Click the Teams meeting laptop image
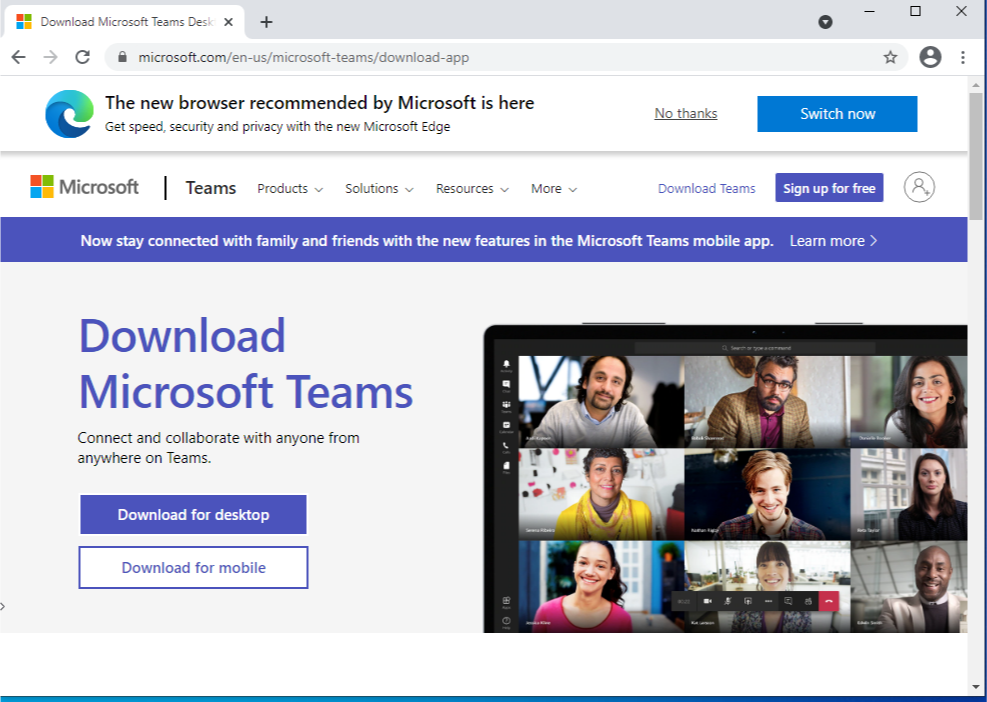Screen dimensions: 987x702 click(725, 478)
